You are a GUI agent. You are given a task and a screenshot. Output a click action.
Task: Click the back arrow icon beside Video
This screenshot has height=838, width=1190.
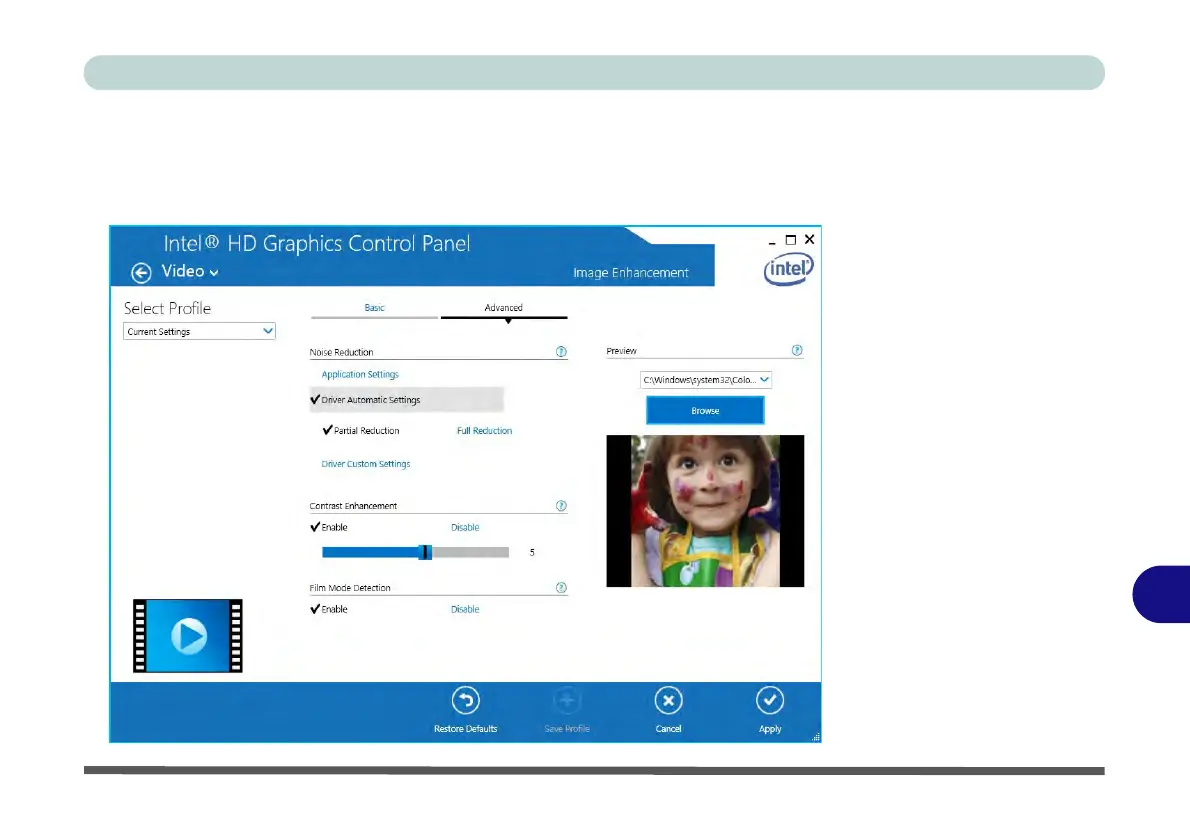pos(142,273)
